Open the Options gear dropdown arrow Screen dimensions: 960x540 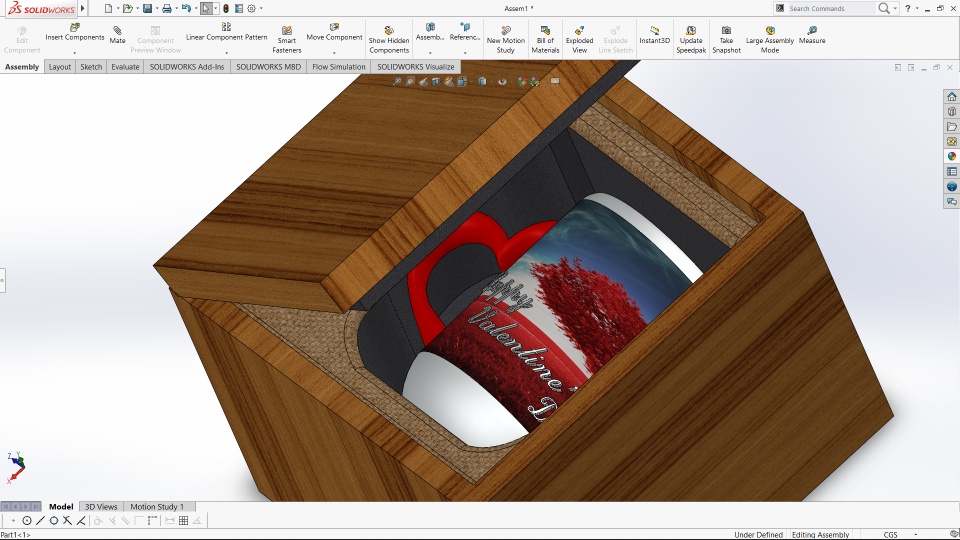pos(261,9)
